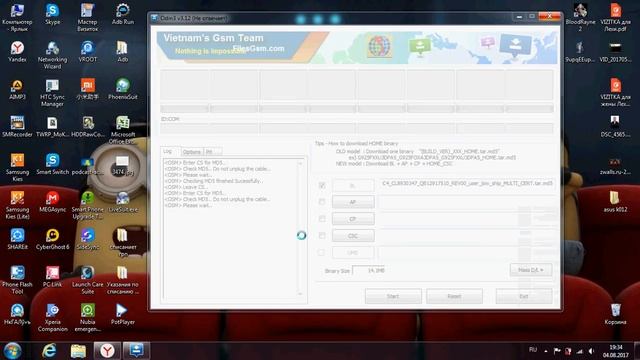The width and height of the screenshot is (640, 360).
Task: Click the Reset button in Odin
Action: [454, 296]
